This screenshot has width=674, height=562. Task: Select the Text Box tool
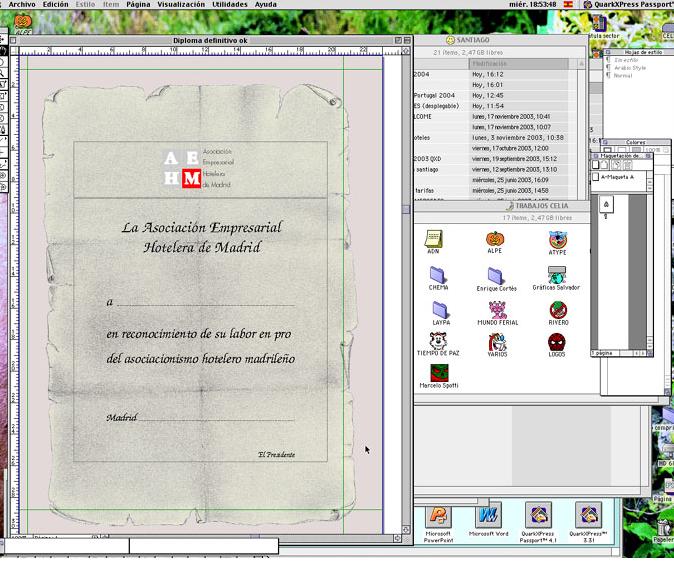3,84
